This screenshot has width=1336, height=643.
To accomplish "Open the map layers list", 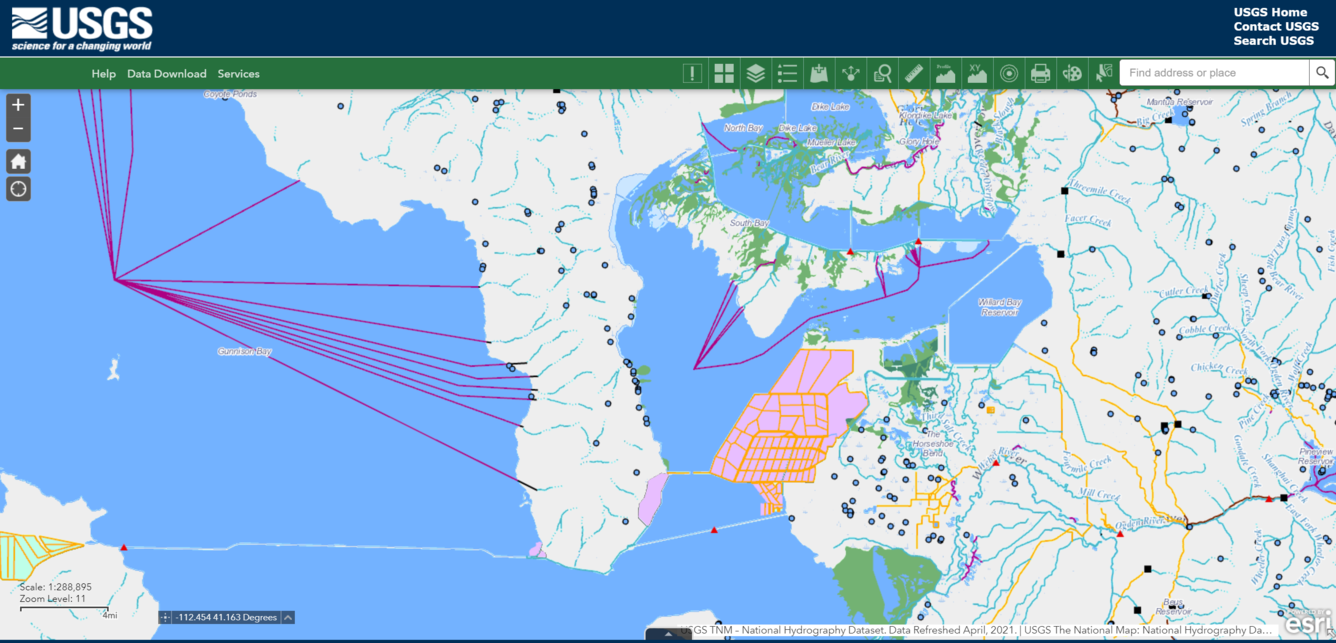I will [x=757, y=72].
